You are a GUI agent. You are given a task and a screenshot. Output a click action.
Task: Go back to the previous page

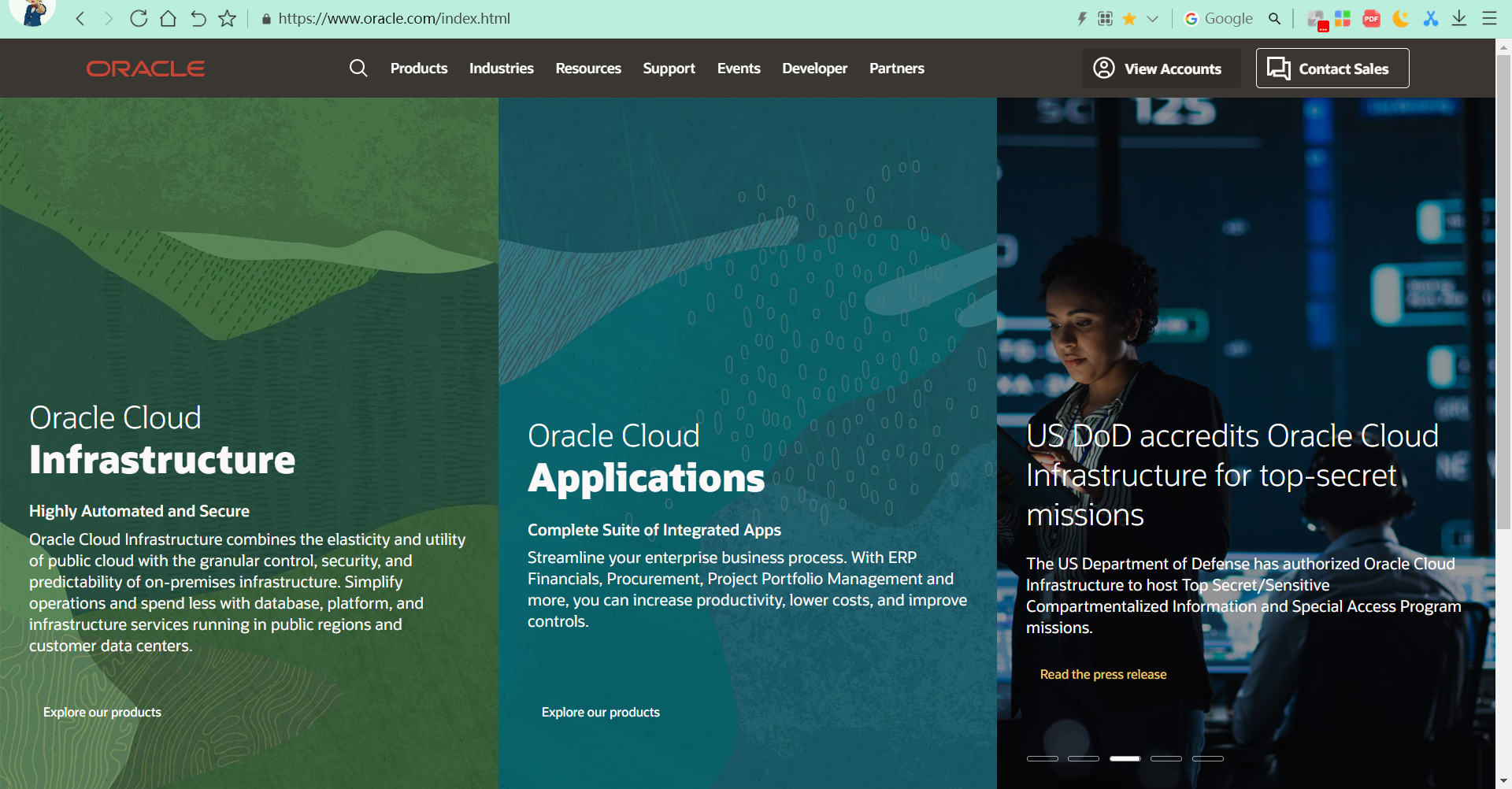pyautogui.click(x=80, y=18)
